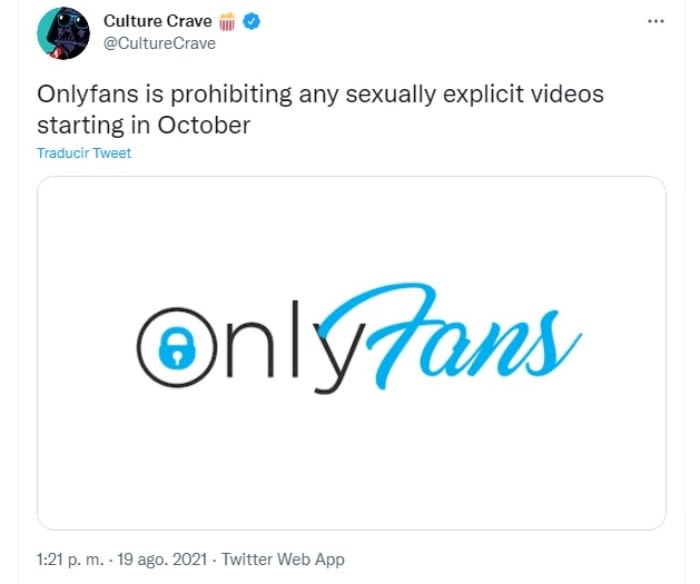This screenshot has height=584, width=700.
Task: Click the popcorn emoji beside Culture Crave
Action: click(227, 21)
